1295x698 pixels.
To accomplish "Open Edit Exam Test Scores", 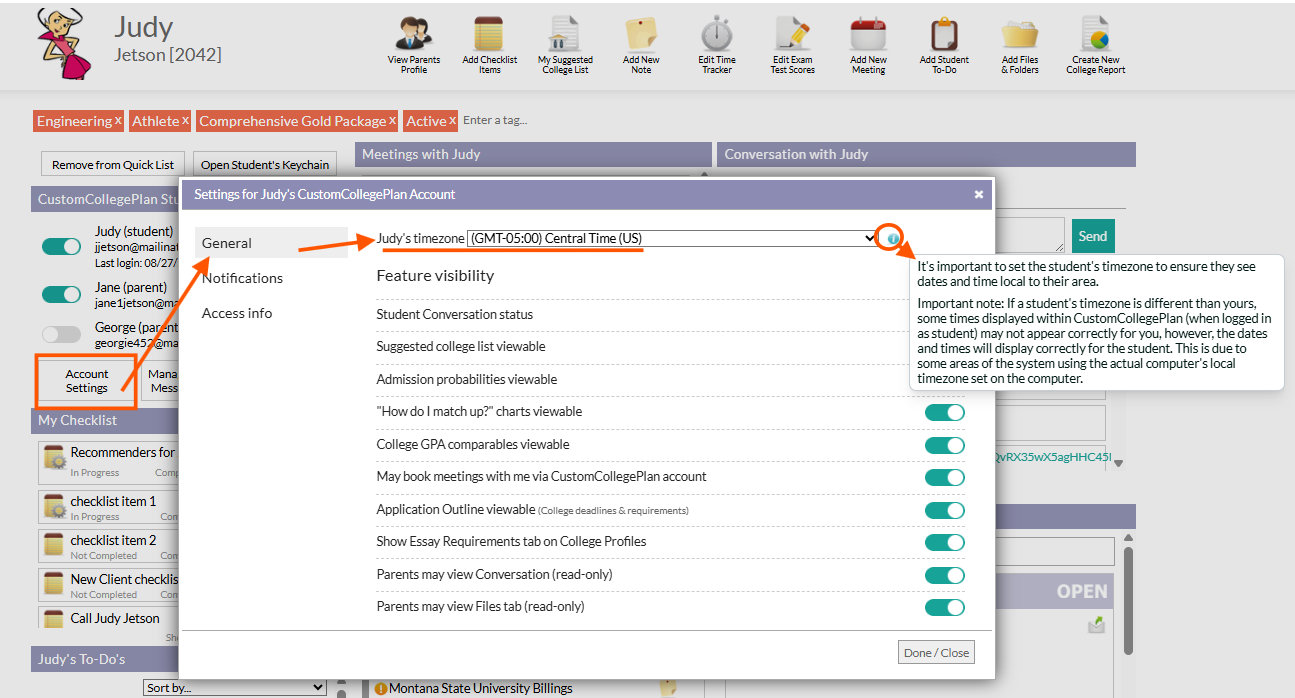I will [x=793, y=33].
